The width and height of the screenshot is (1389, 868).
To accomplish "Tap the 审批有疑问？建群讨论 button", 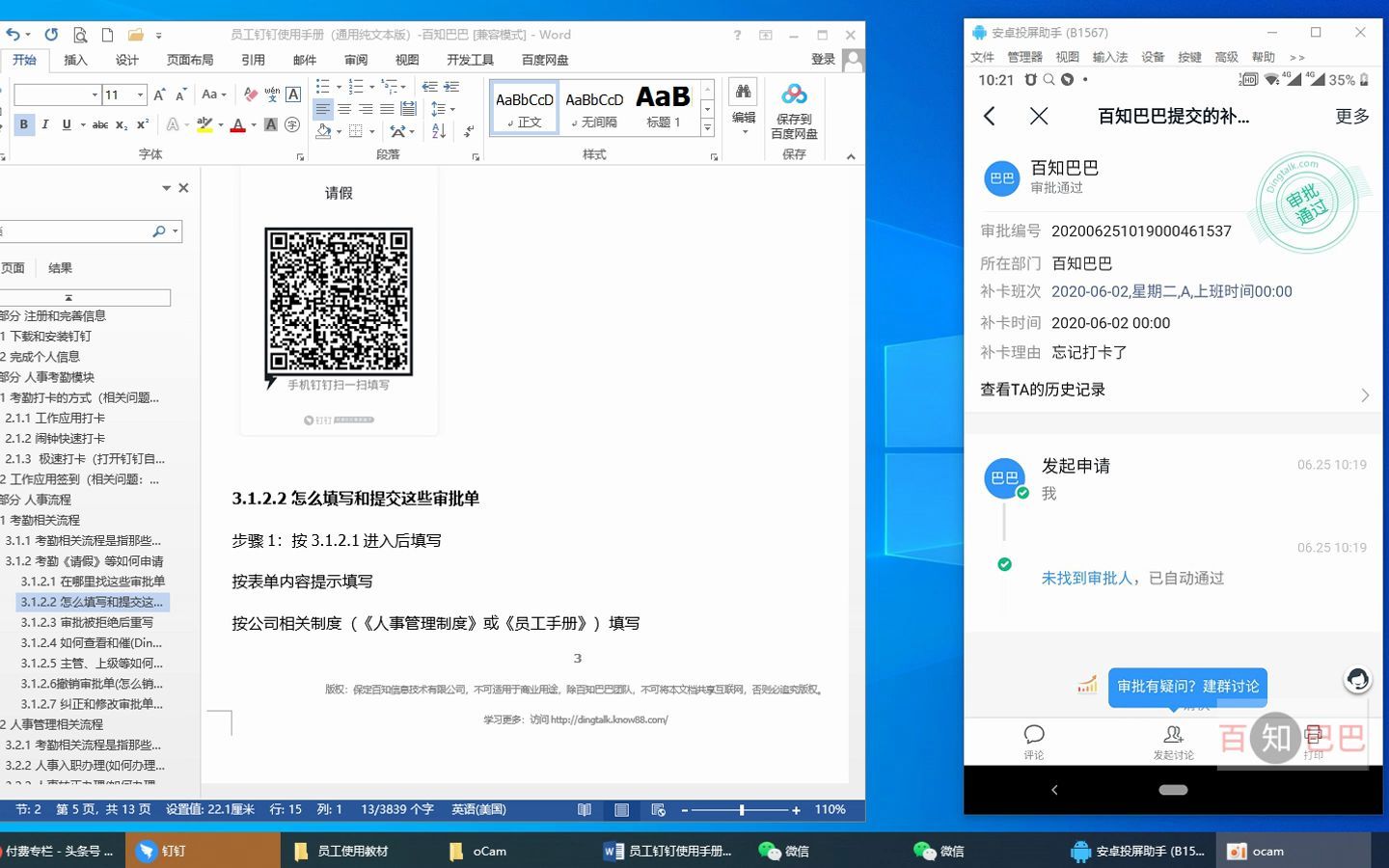I will coord(1188,687).
